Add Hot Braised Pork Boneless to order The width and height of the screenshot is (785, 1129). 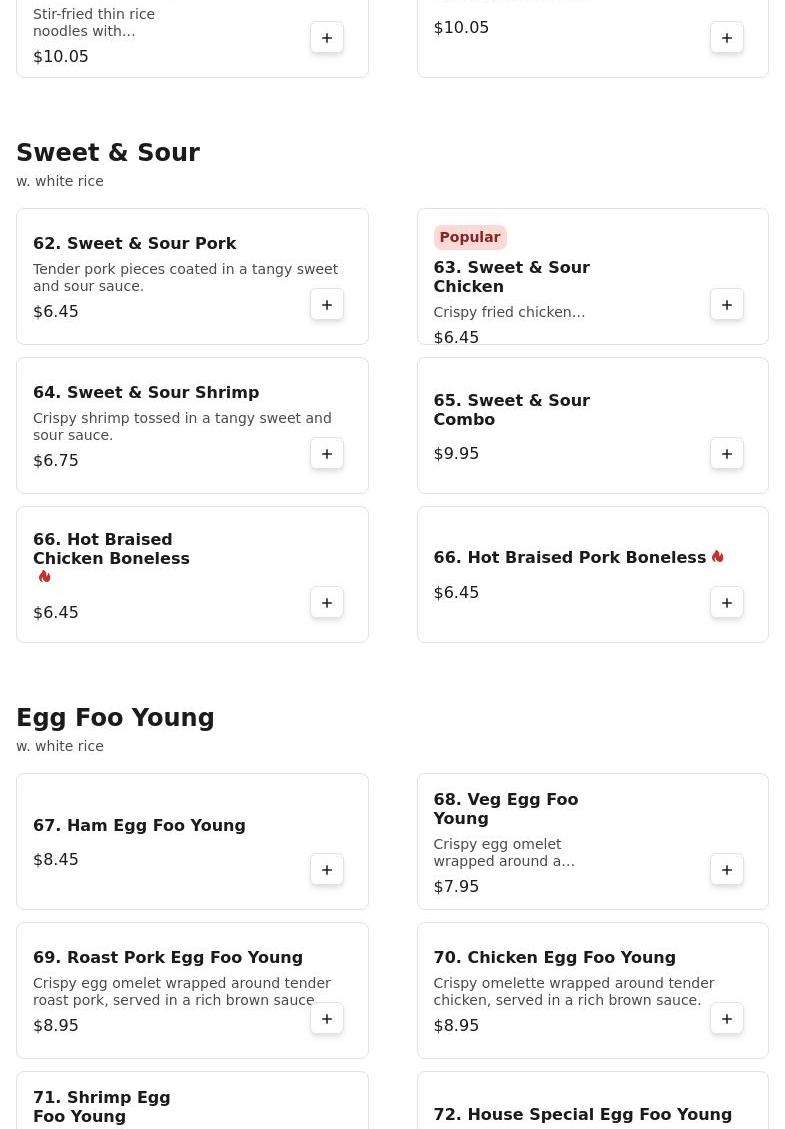727,602
